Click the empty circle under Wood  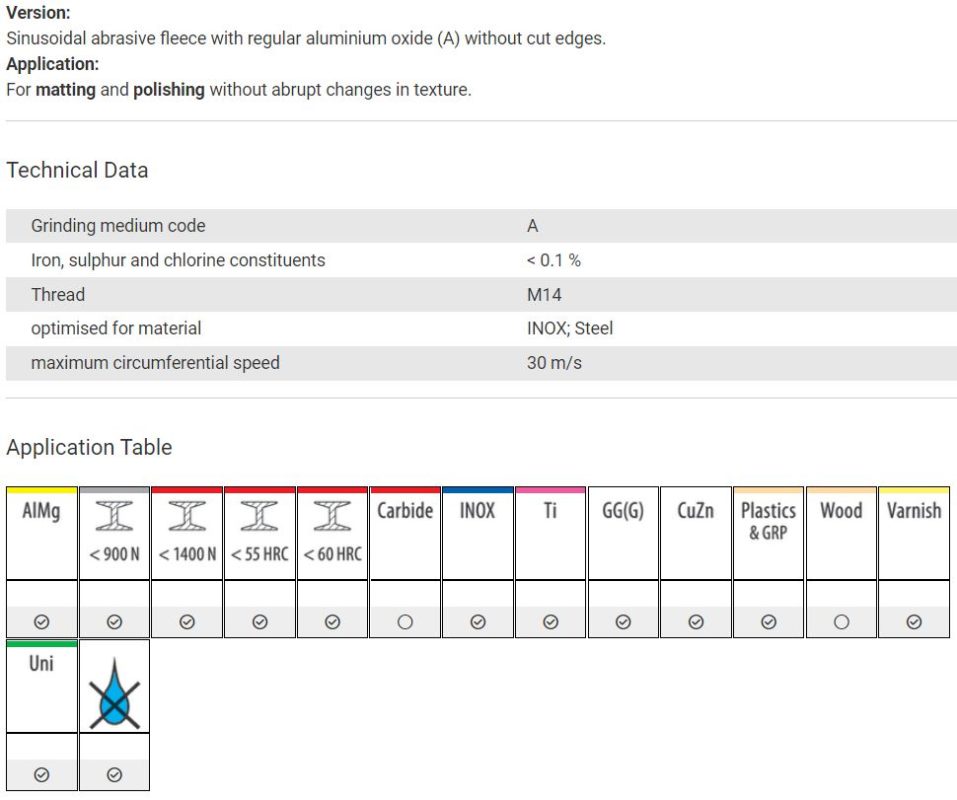(841, 622)
